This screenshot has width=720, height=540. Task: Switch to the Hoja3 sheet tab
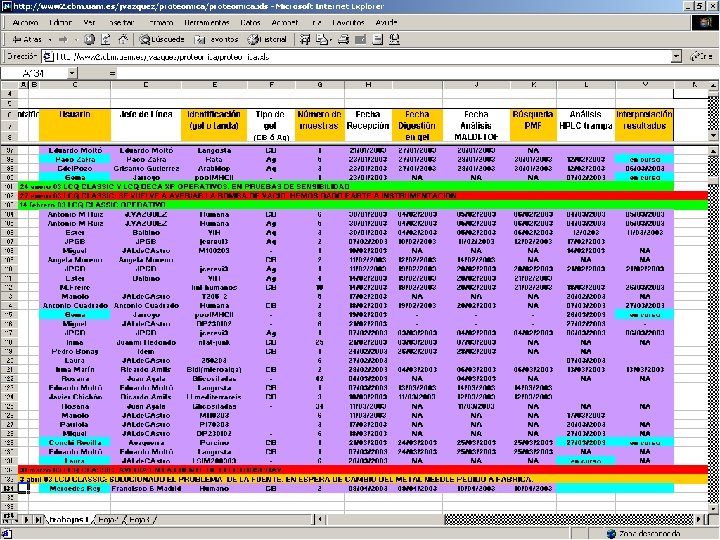click(x=141, y=520)
